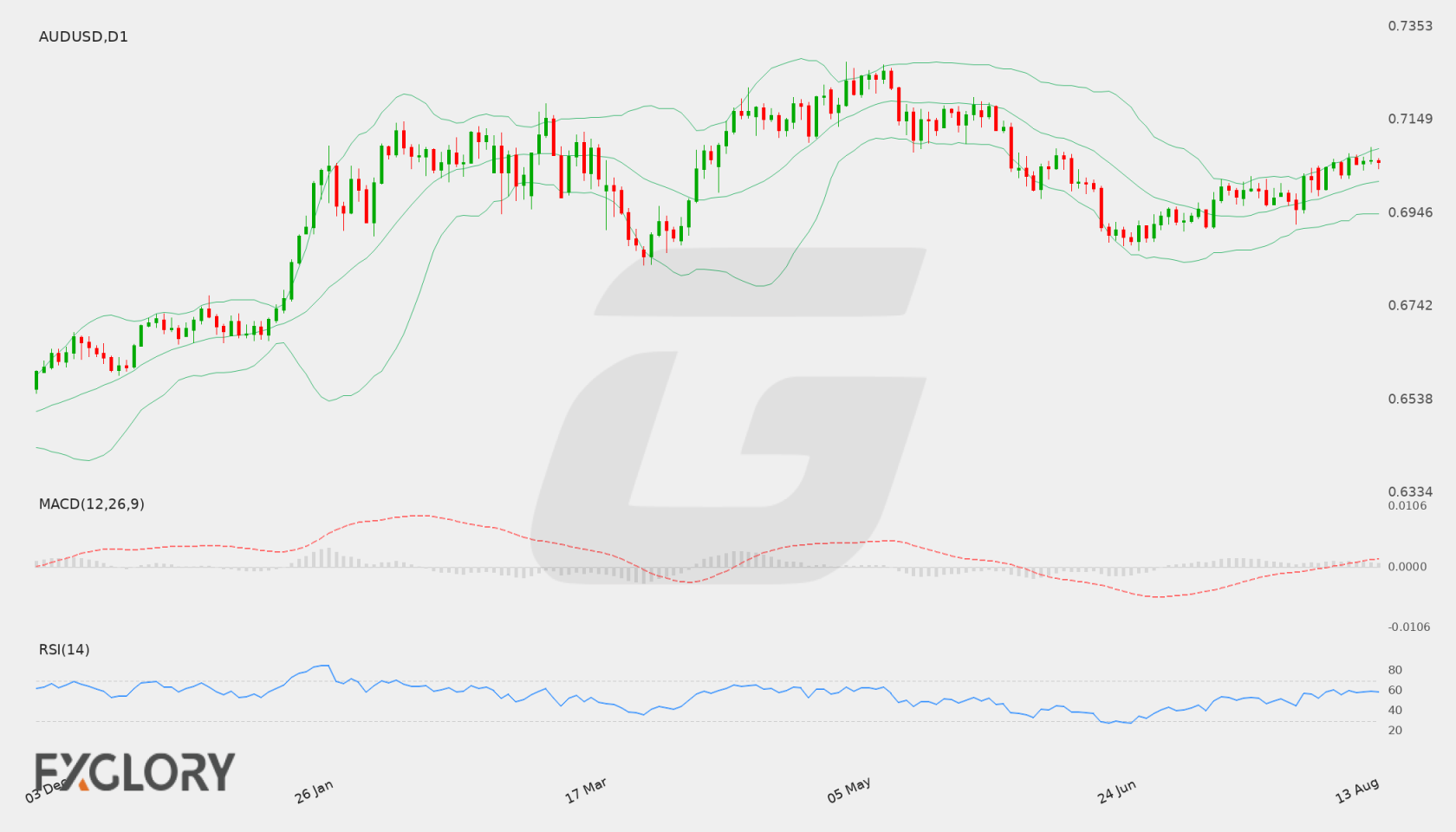Click the MACD 0.0000 scale label

coord(1407,566)
